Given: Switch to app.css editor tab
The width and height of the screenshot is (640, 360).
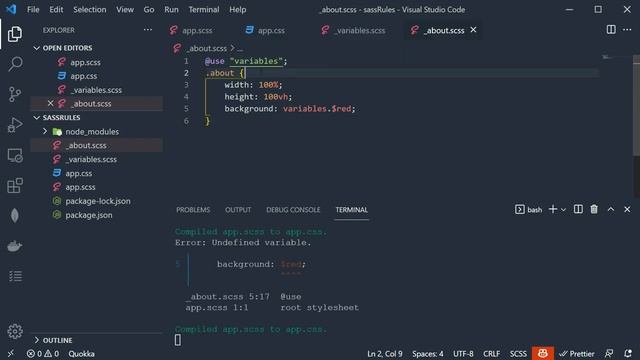Looking at the screenshot, I should pos(265,30).
